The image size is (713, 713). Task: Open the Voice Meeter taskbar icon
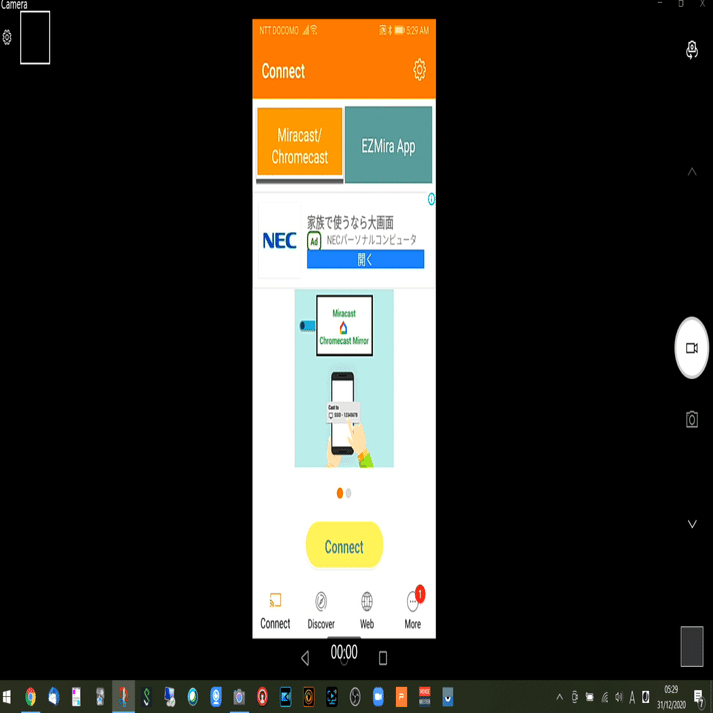pos(424,697)
